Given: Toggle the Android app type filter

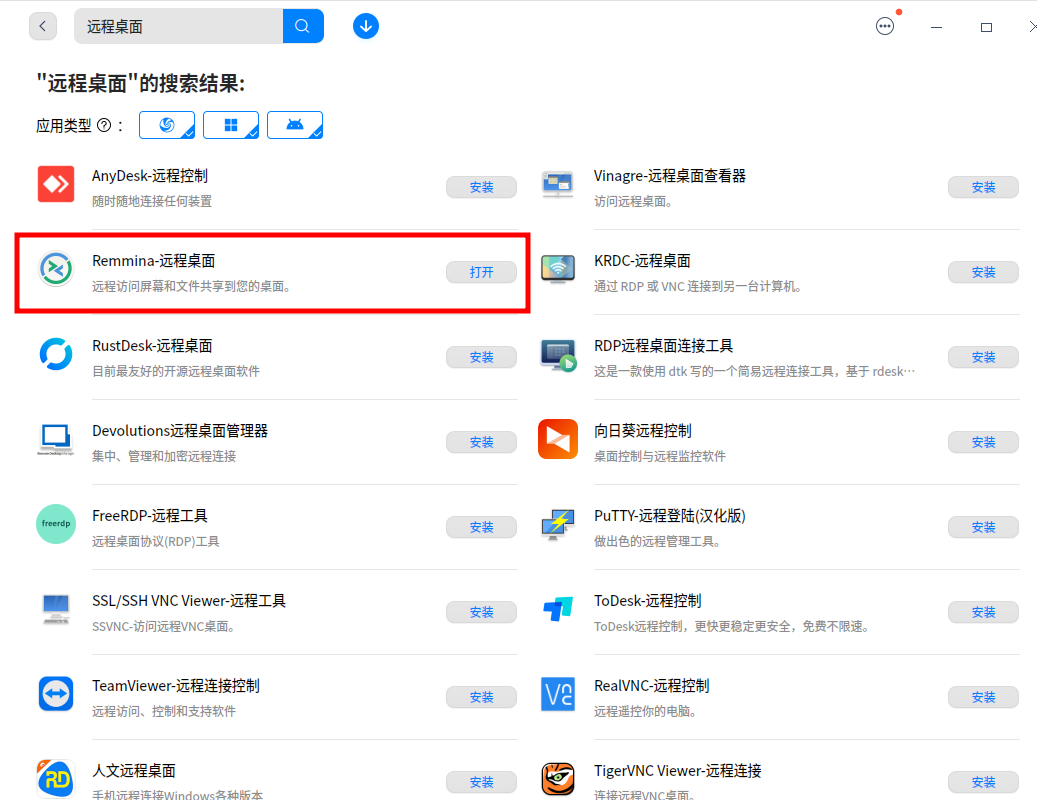Looking at the screenshot, I should [x=295, y=125].
